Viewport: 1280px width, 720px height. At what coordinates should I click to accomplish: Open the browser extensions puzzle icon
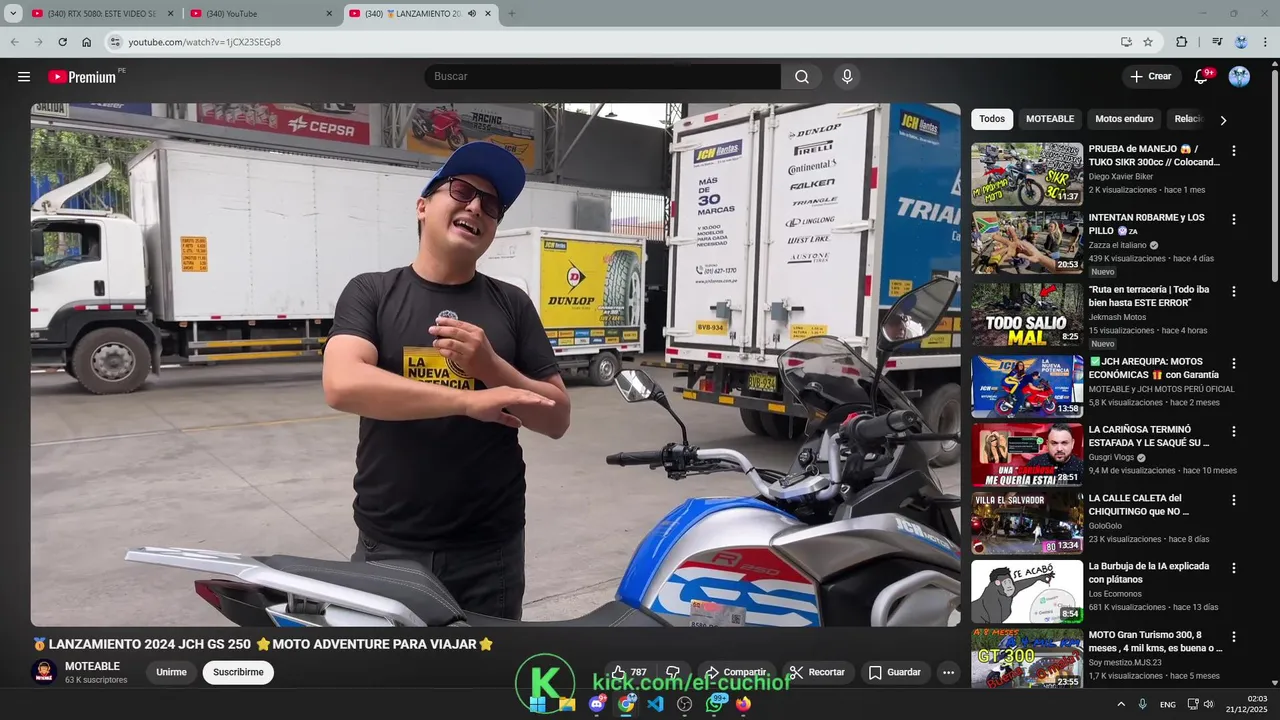[1182, 42]
